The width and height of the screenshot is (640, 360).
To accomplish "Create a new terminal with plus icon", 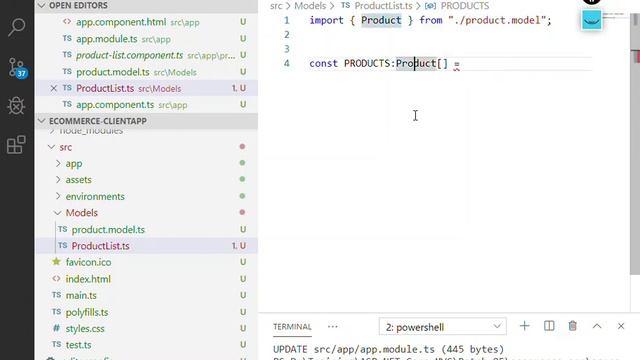I will 524,326.
